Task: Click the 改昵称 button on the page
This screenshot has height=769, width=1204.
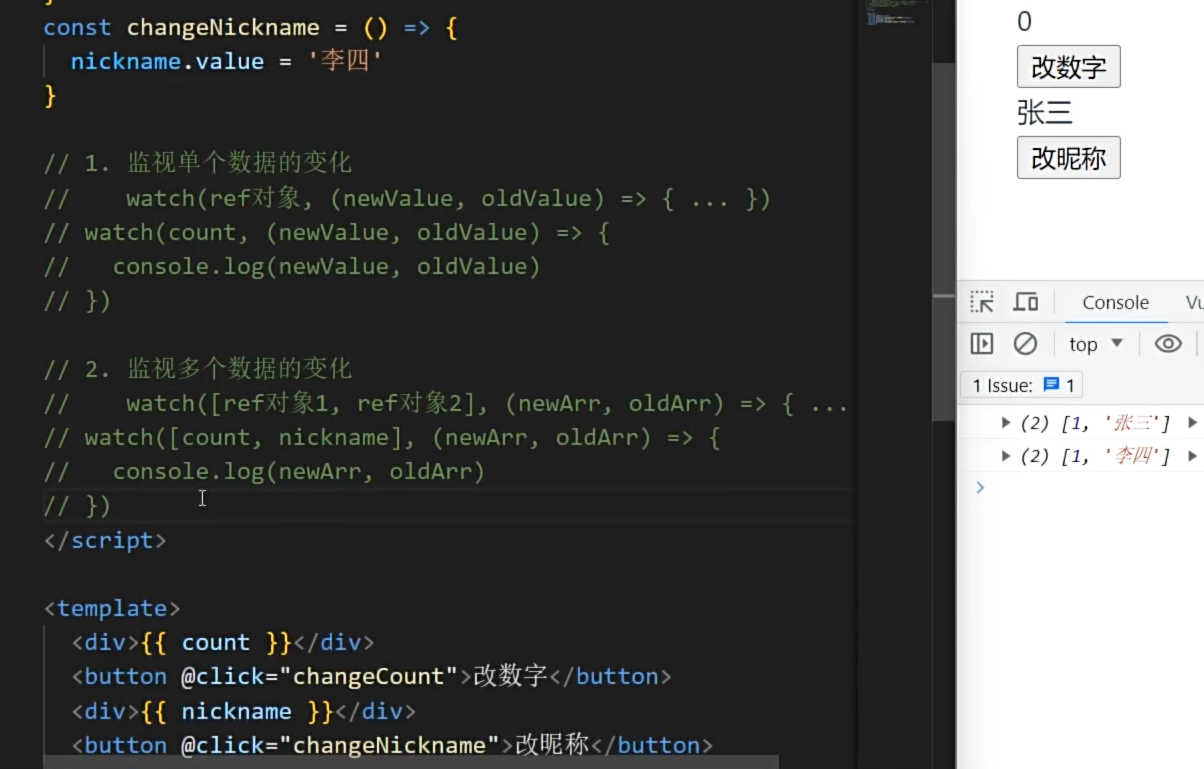Action: 1068,157
